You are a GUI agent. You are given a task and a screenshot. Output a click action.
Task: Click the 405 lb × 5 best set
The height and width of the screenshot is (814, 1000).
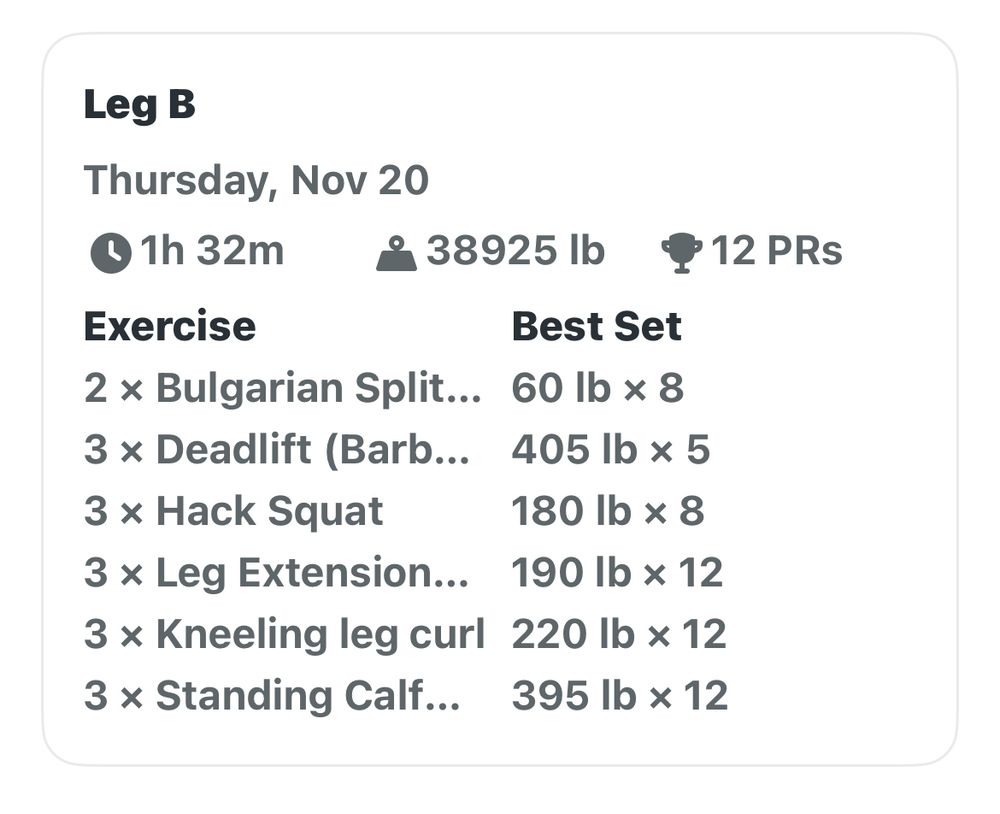click(x=611, y=450)
